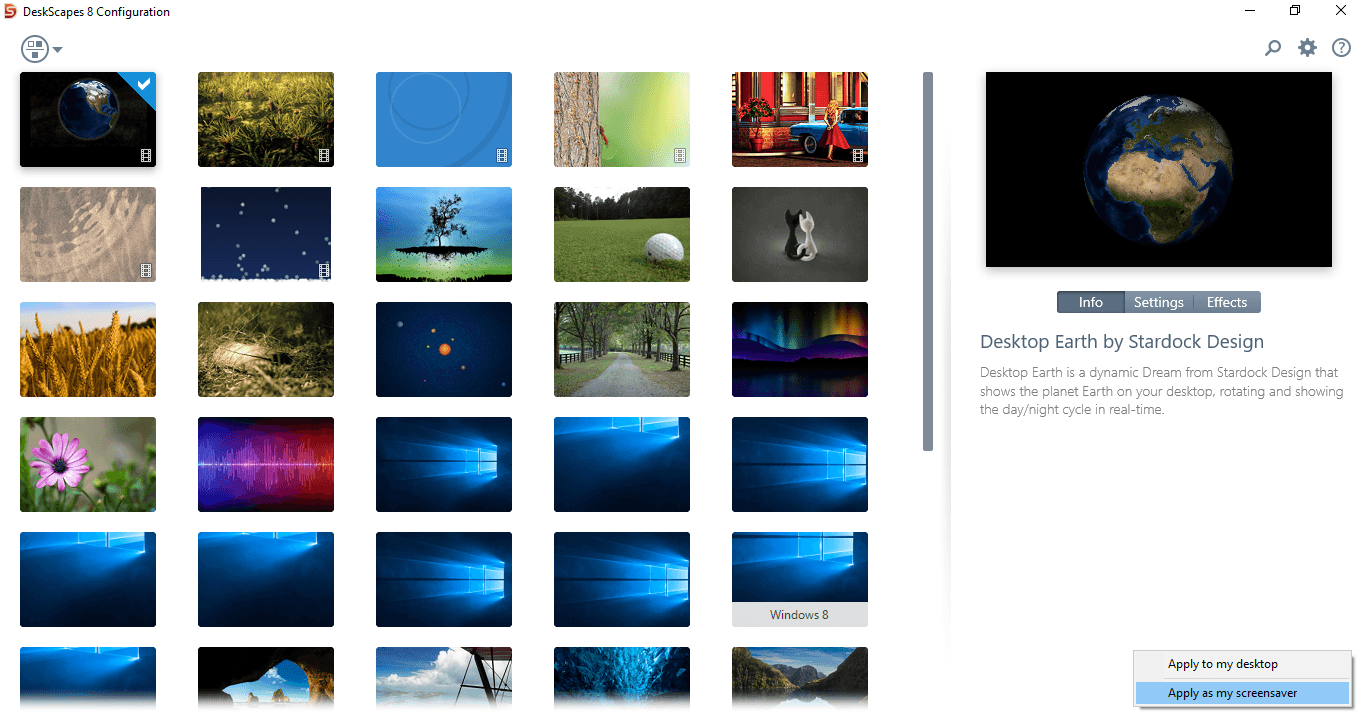Select the solar system orbit thumbnail

[444, 349]
